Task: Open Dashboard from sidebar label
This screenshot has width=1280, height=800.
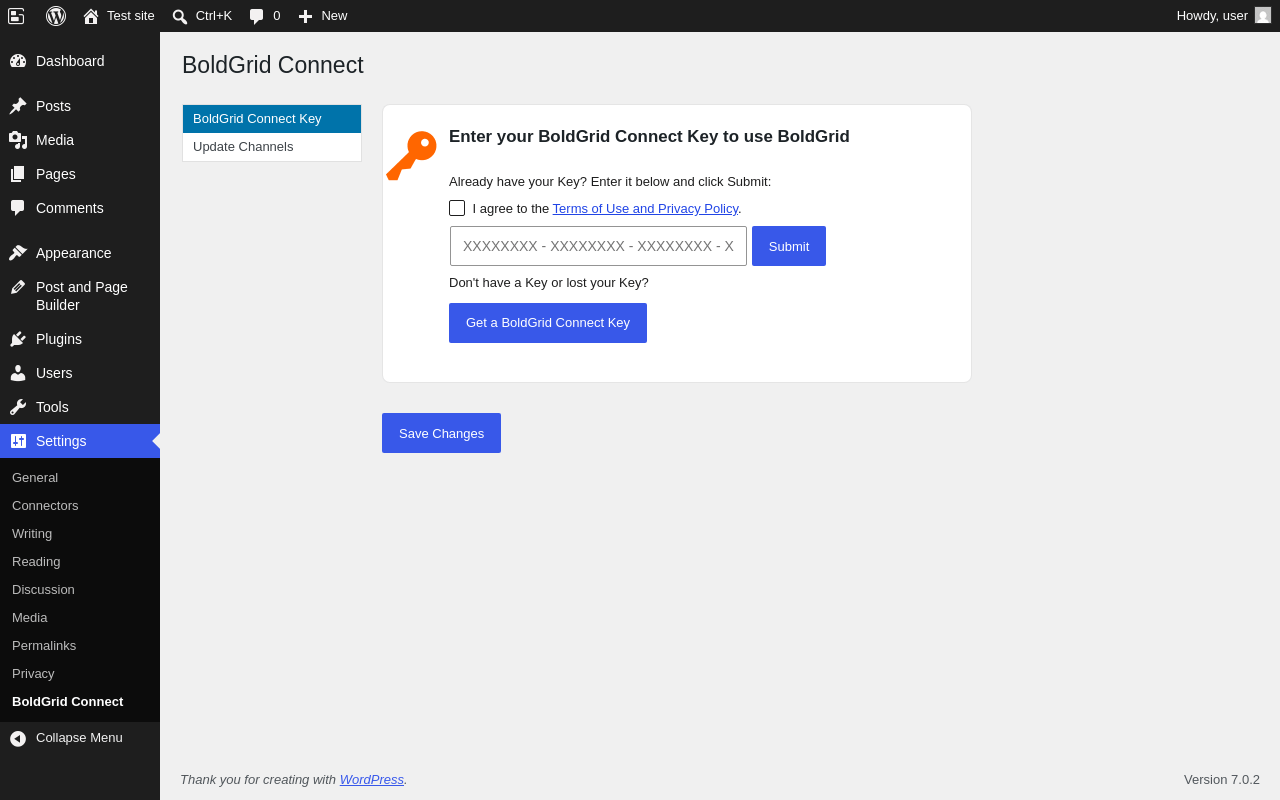Action: 70,61
